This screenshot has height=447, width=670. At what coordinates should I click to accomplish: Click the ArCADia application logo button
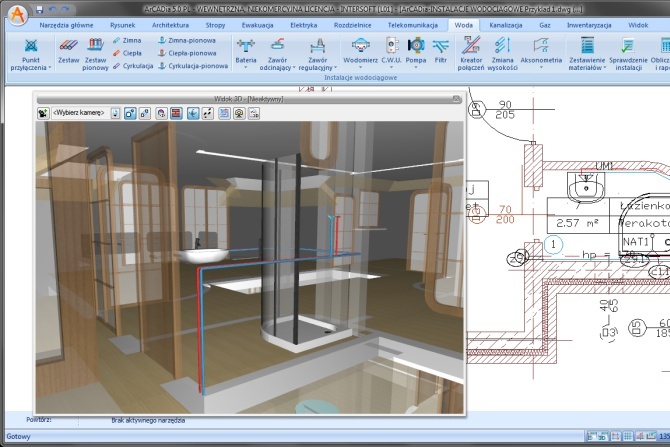point(18,15)
